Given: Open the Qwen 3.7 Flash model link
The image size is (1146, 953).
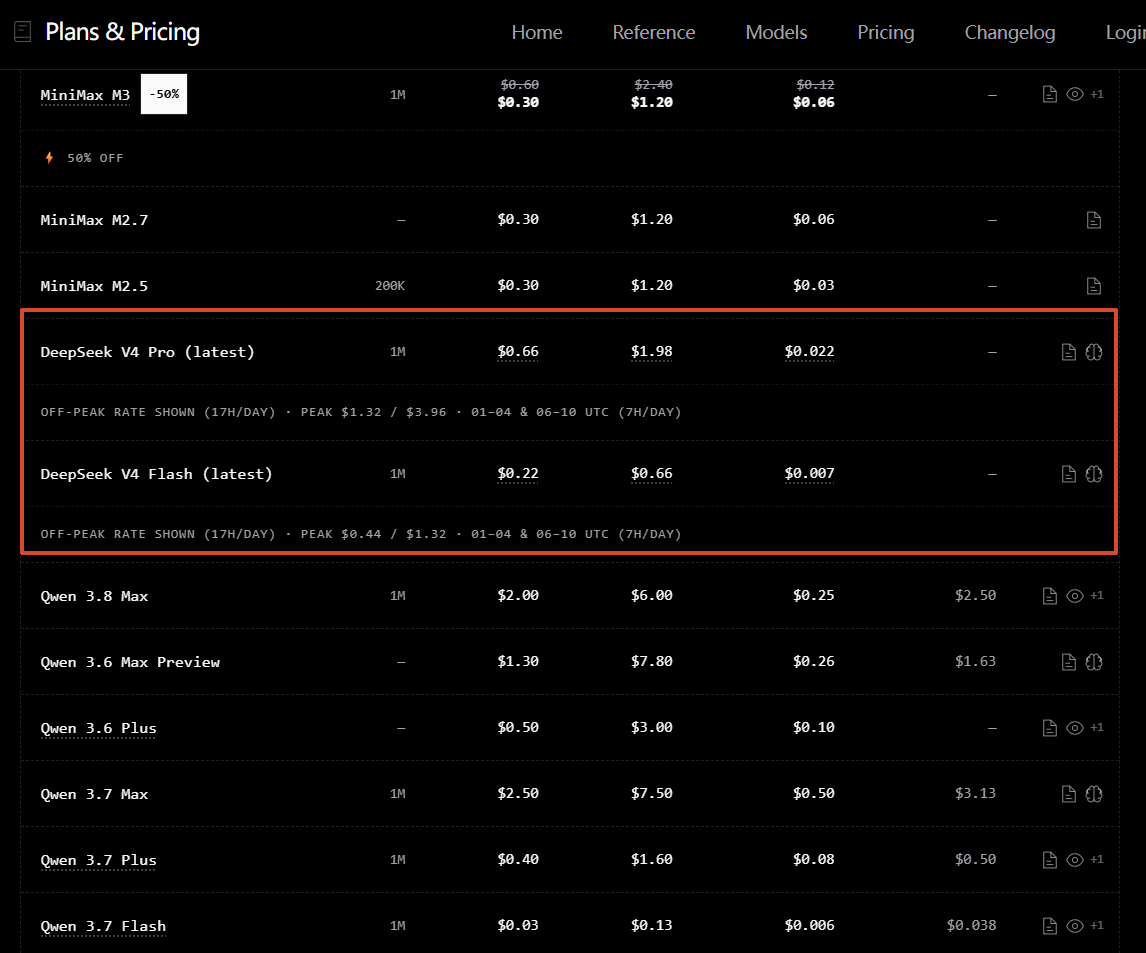Looking at the screenshot, I should tap(103, 927).
